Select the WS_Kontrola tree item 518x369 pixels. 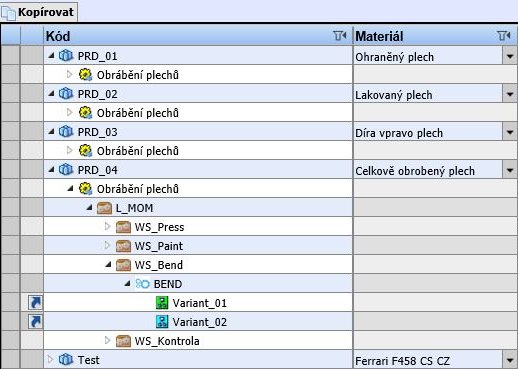point(167,341)
